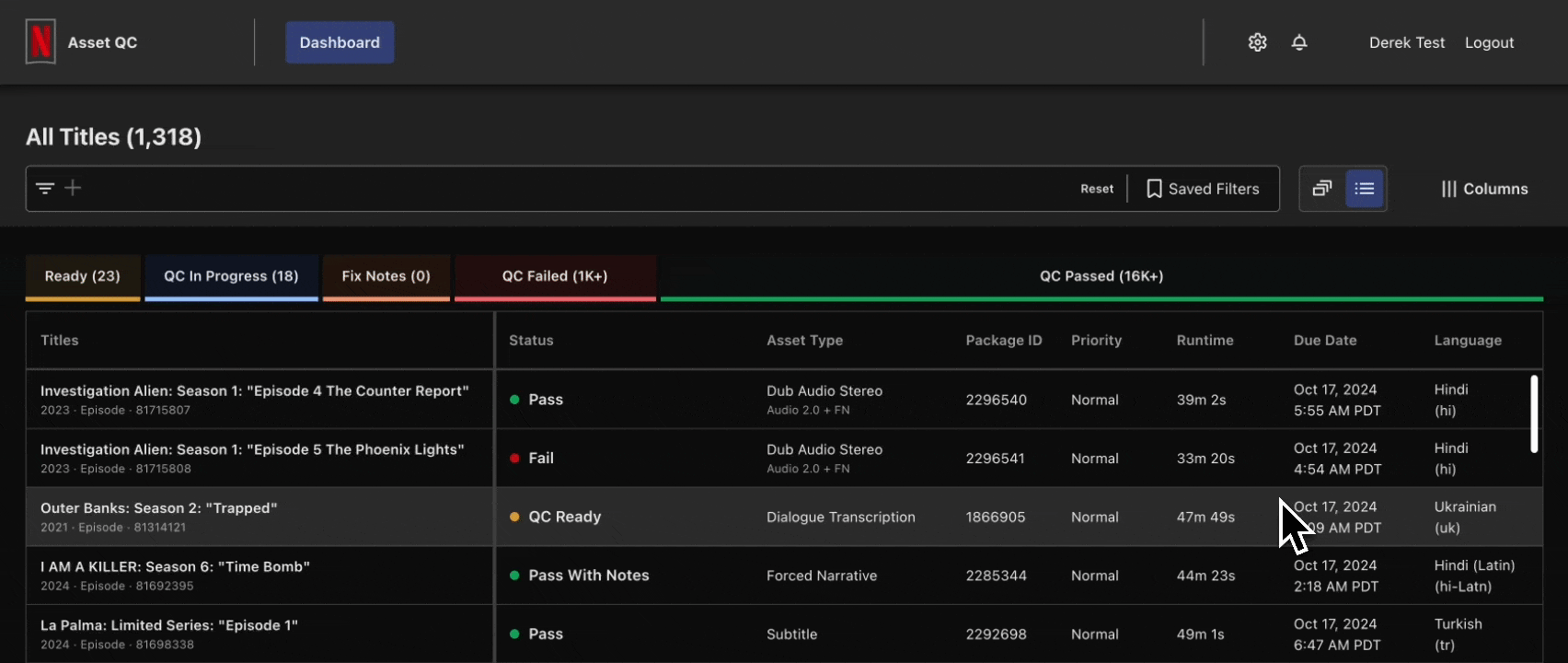Sort by Asset Type column header
Screen dimensions: 1568x663
[804, 341]
